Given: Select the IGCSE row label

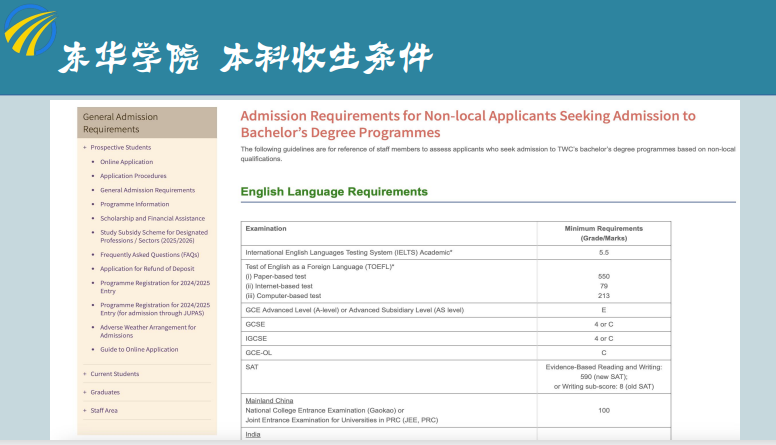Looking at the screenshot, I should pyautogui.click(x=256, y=339).
